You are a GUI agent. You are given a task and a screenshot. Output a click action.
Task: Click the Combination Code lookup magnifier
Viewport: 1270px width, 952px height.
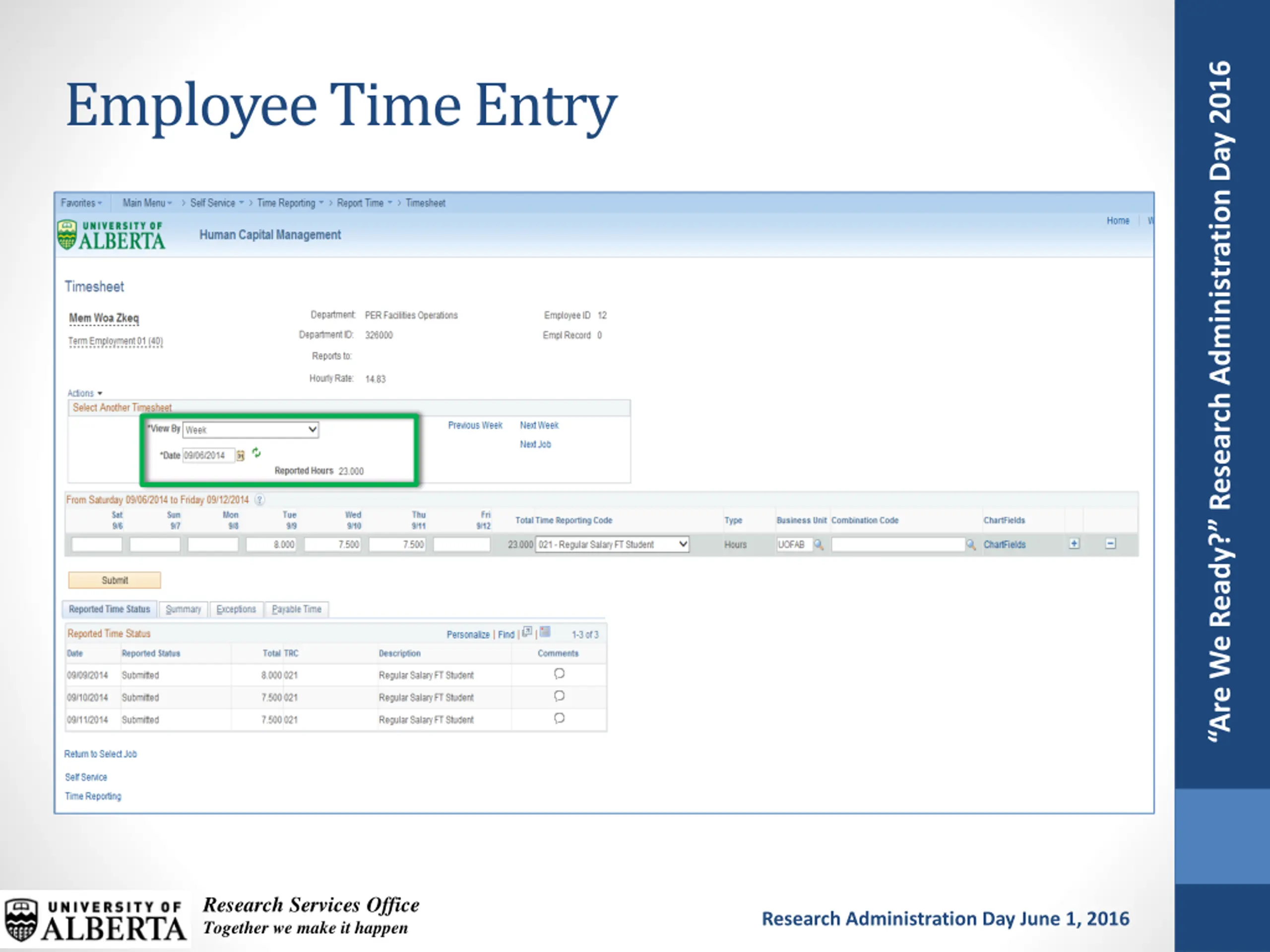(x=971, y=544)
